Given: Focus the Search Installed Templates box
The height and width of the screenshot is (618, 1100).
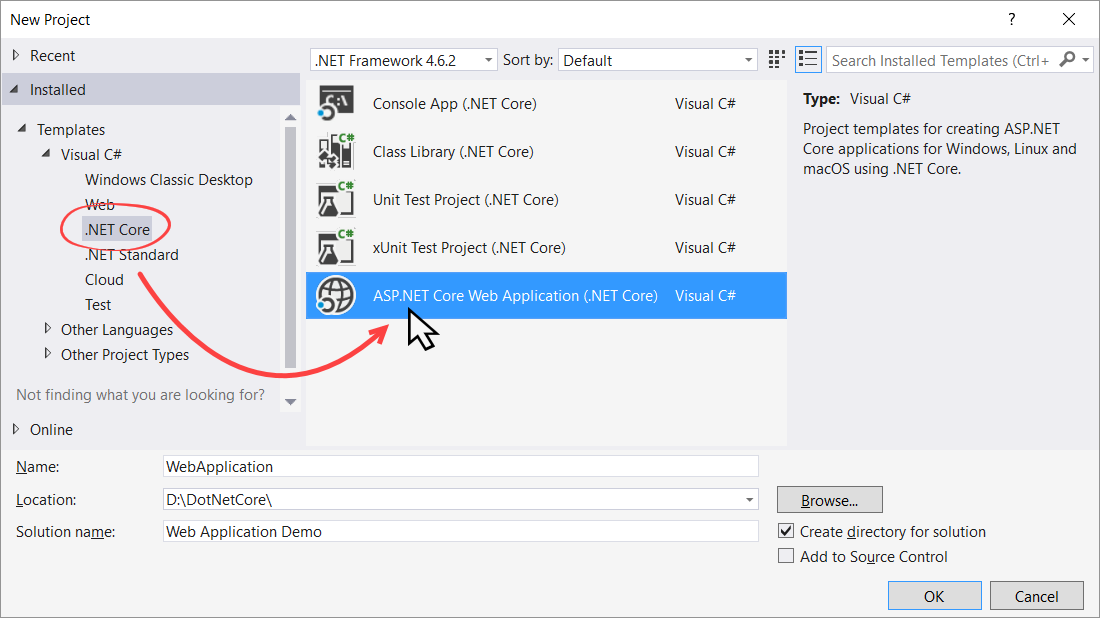Looking at the screenshot, I should pyautogui.click(x=940, y=60).
